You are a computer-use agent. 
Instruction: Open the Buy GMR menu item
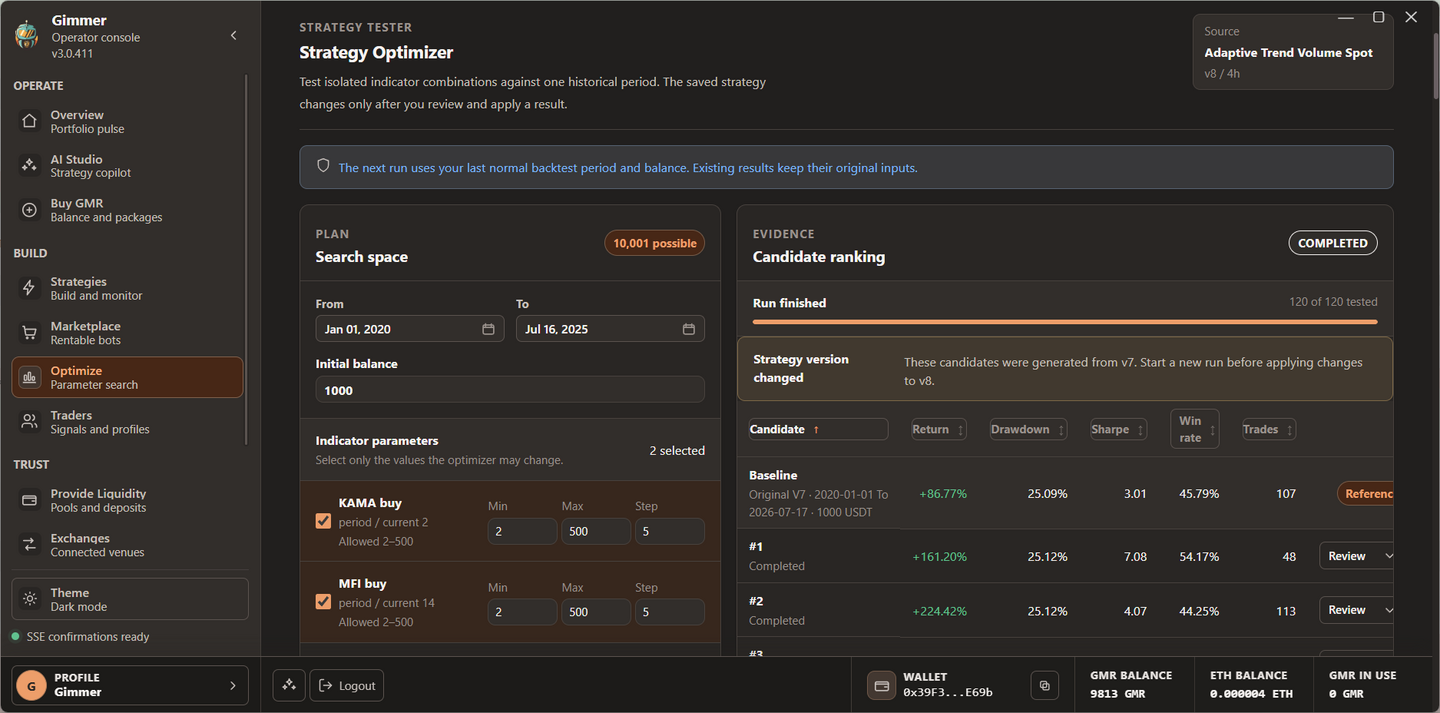[127, 210]
